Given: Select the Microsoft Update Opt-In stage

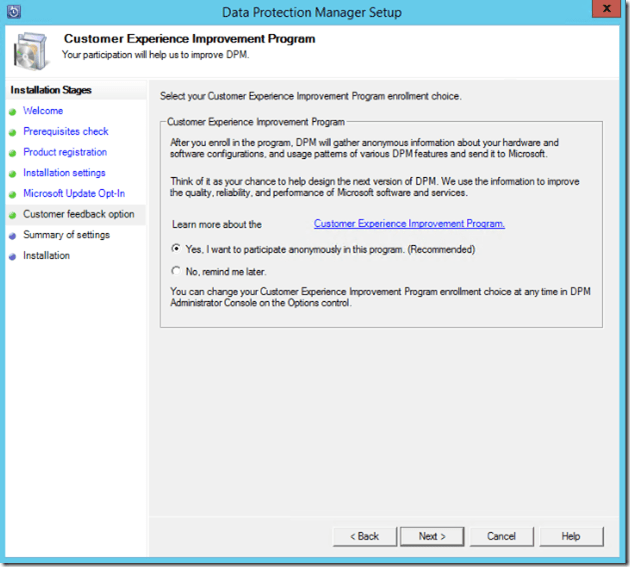Looking at the screenshot, I should (74, 194).
